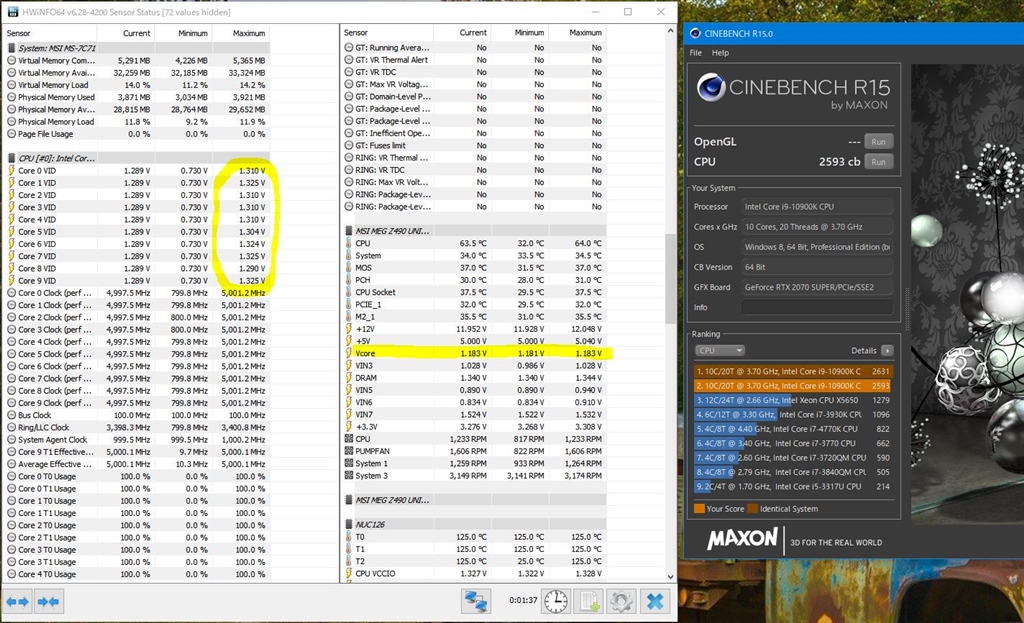1024x623 pixels.
Task: Select the Core i5-3317U ranking entry
Action: click(793, 487)
